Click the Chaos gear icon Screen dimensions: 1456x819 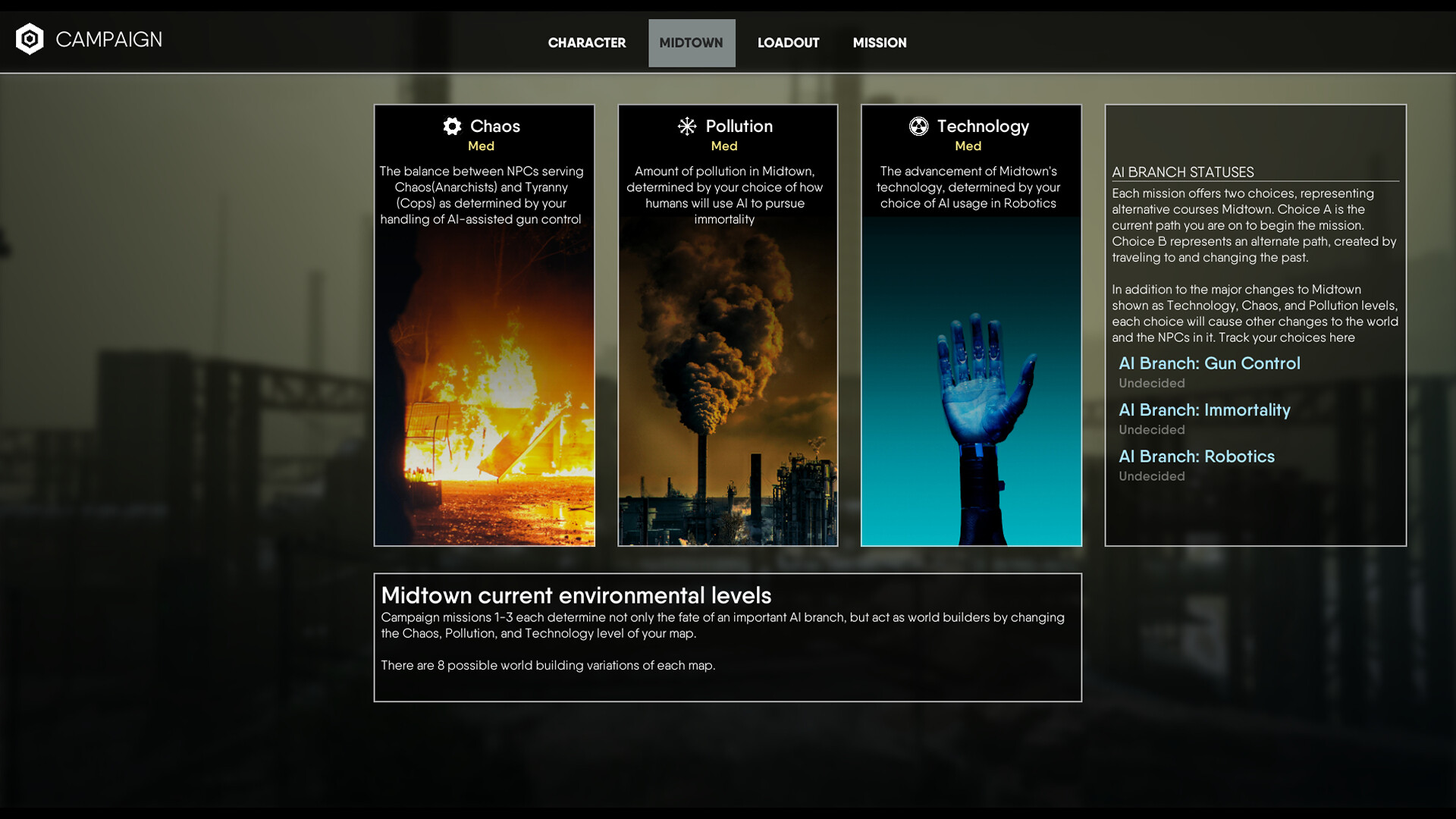pos(452,126)
